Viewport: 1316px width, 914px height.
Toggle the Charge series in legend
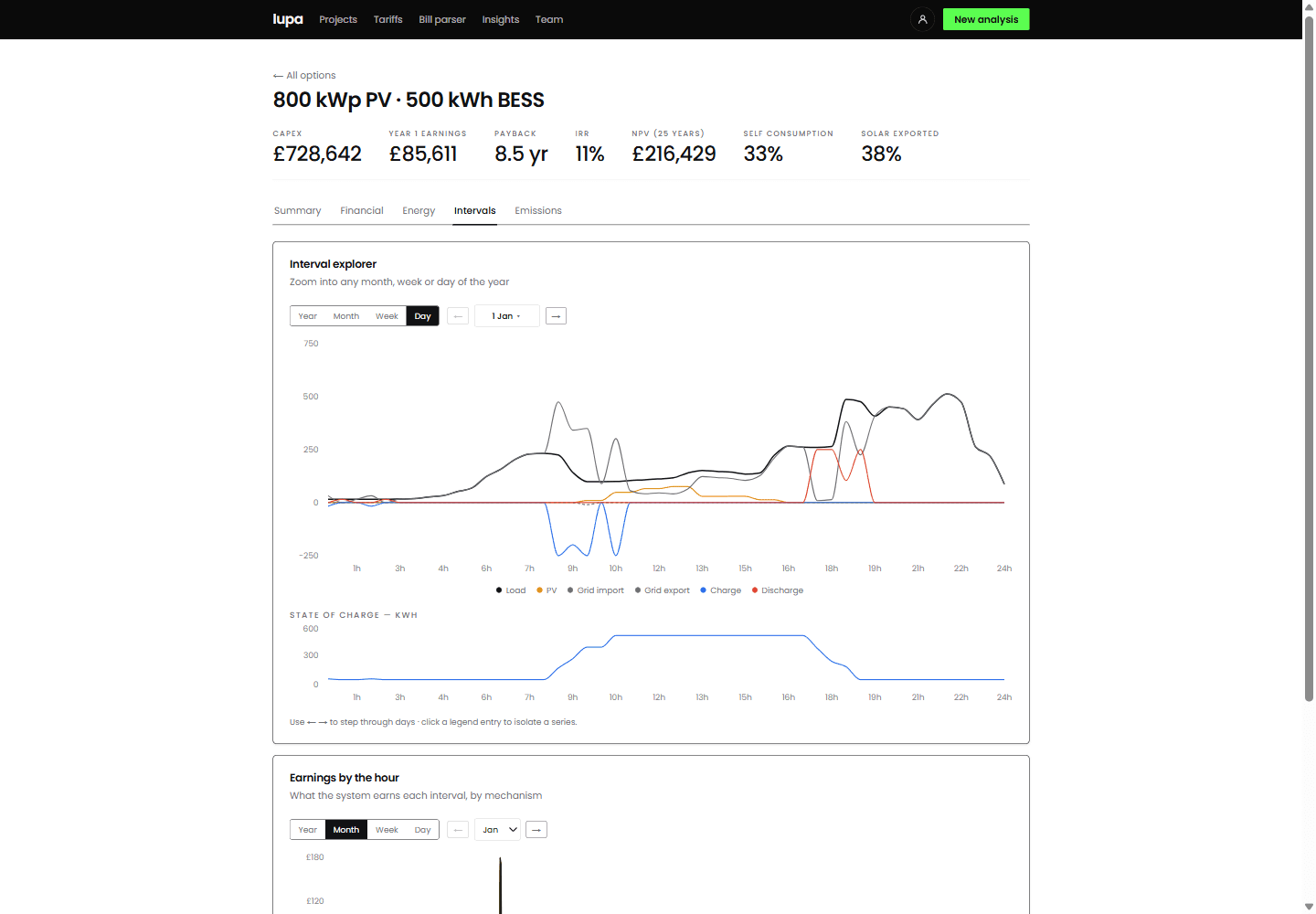click(x=721, y=590)
